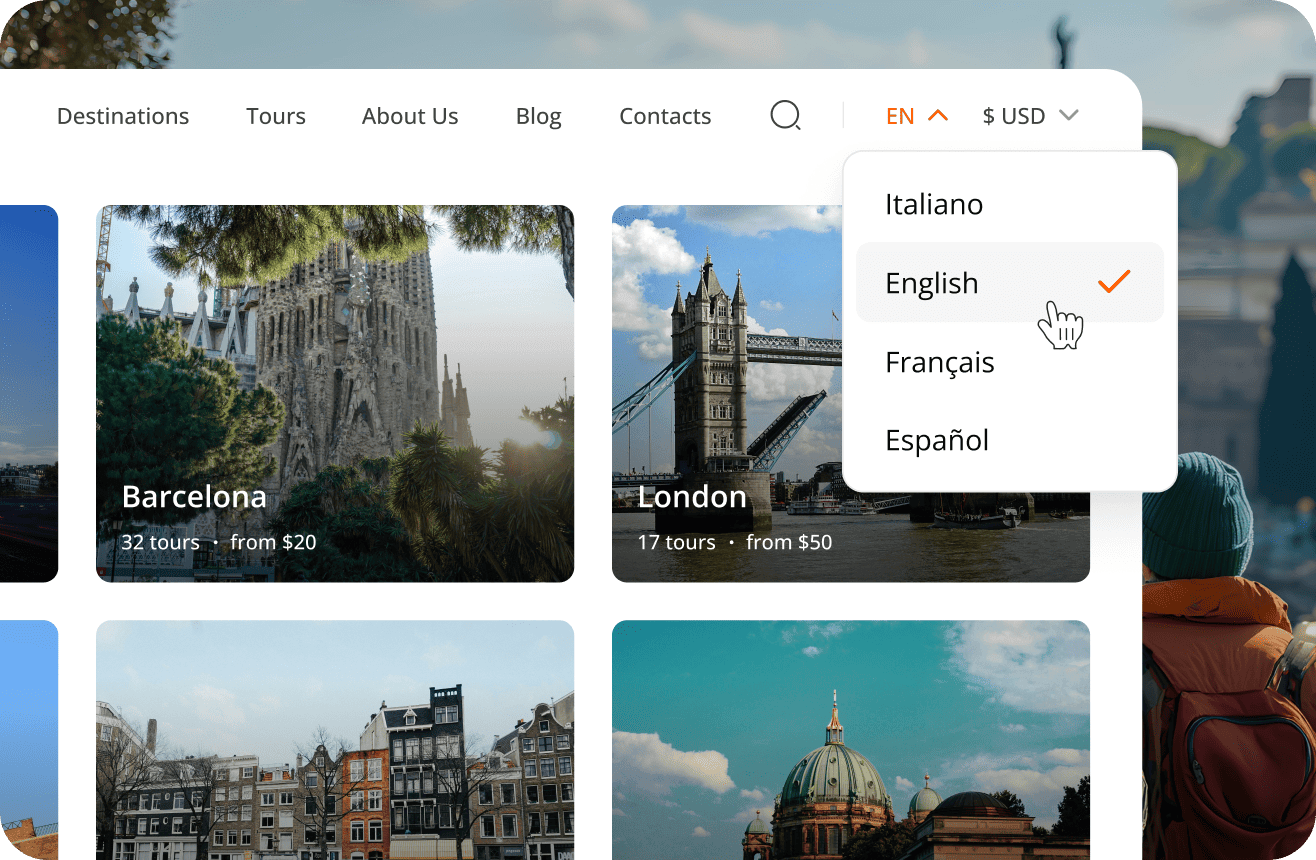
Task: Collapse language menu with the orange chevron
Action: (937, 116)
